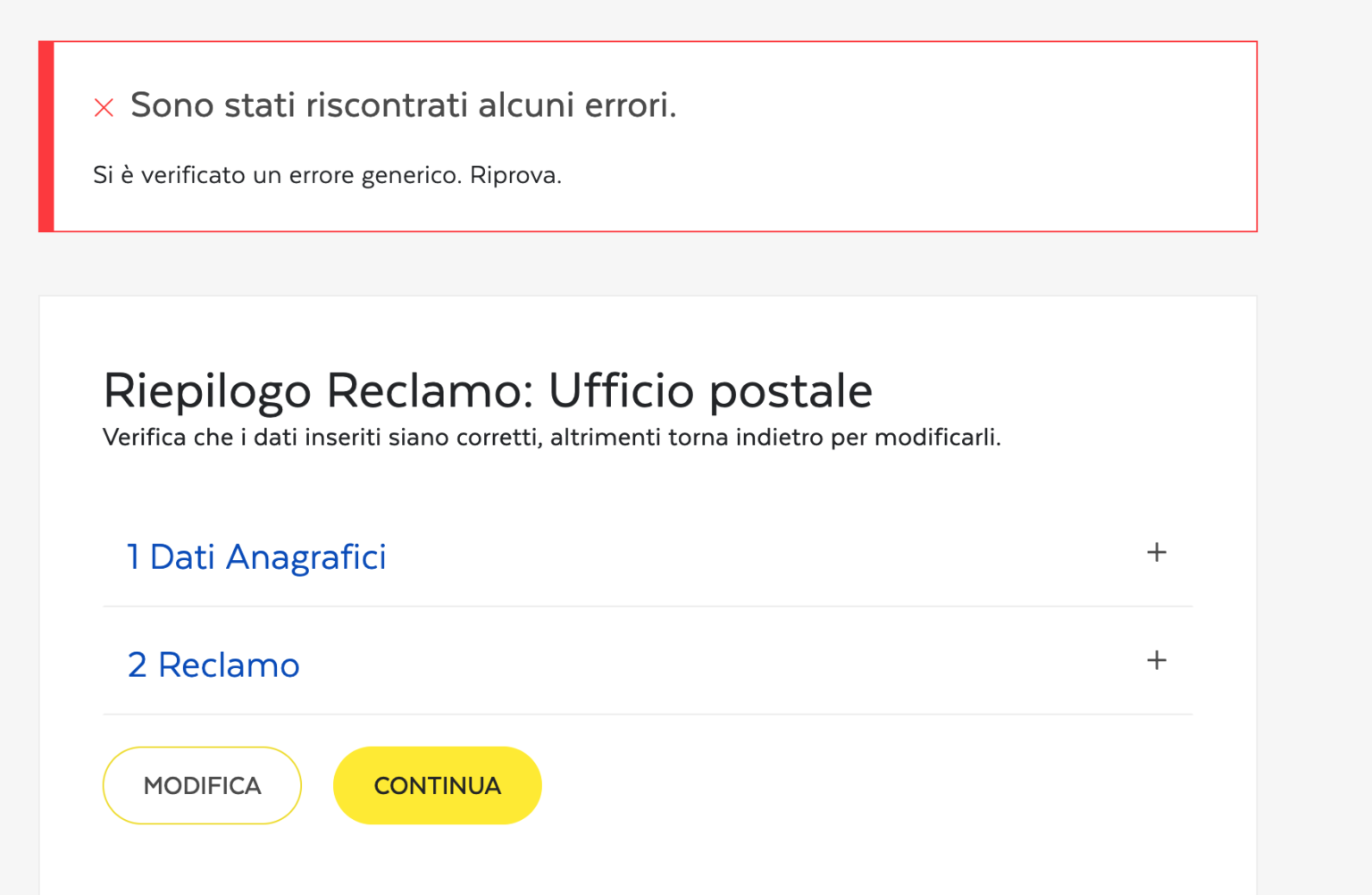The width and height of the screenshot is (1372, 895).
Task: Click 'Ufficio postale' in the summary title
Action: [710, 391]
